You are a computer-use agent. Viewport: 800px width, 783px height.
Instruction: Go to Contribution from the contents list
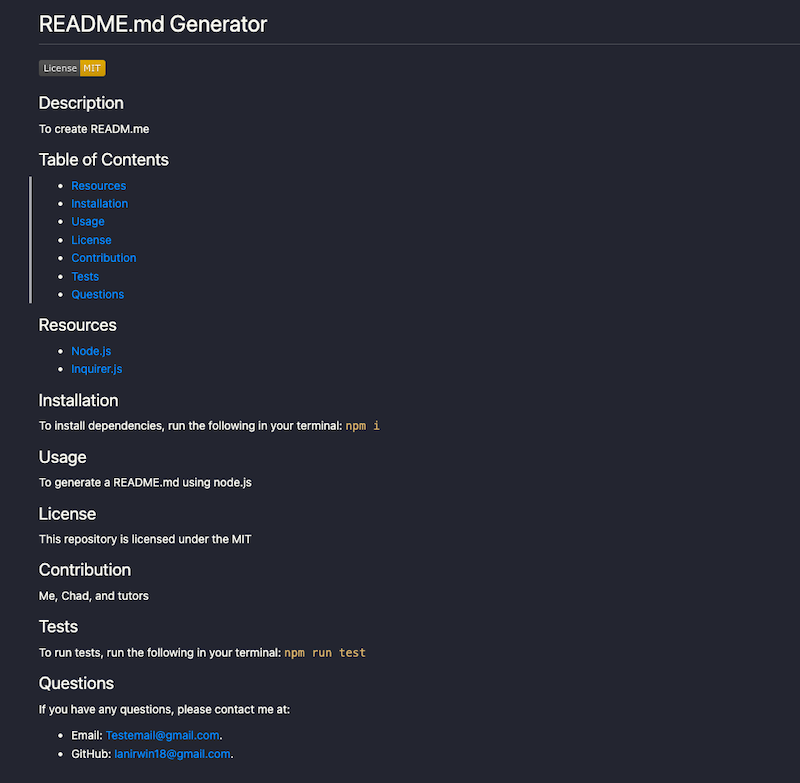click(103, 258)
